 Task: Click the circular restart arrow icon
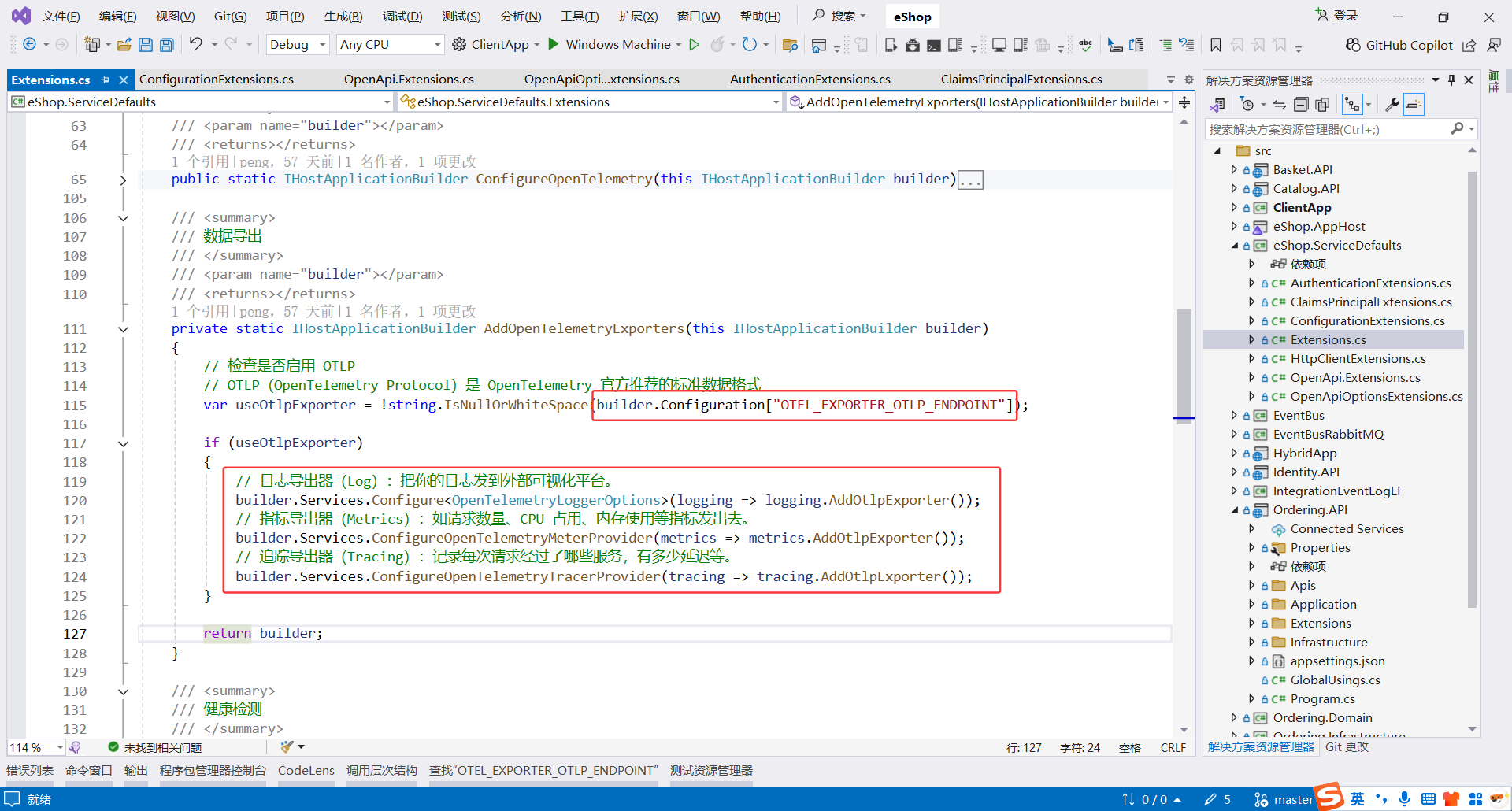point(750,45)
